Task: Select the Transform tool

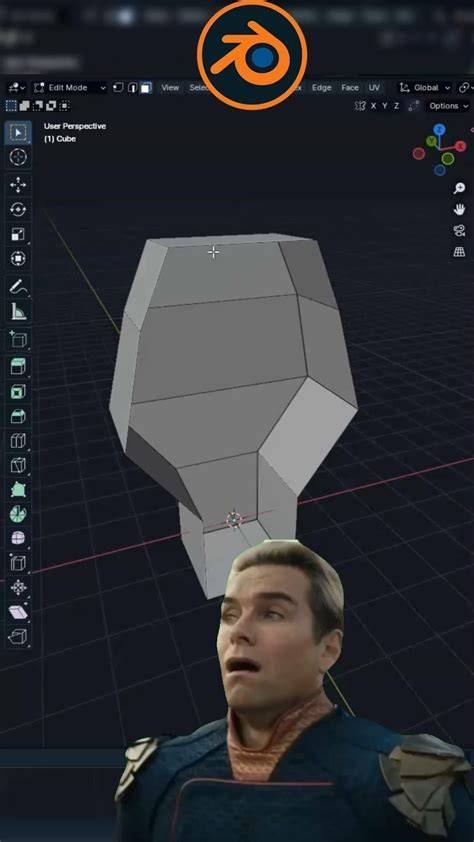Action: click(18, 258)
